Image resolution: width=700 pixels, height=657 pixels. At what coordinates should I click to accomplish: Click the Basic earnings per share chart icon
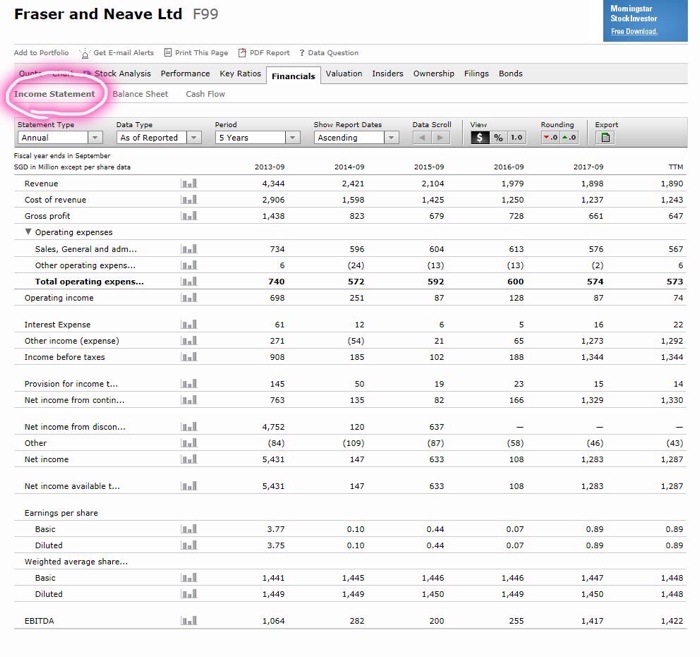189,529
